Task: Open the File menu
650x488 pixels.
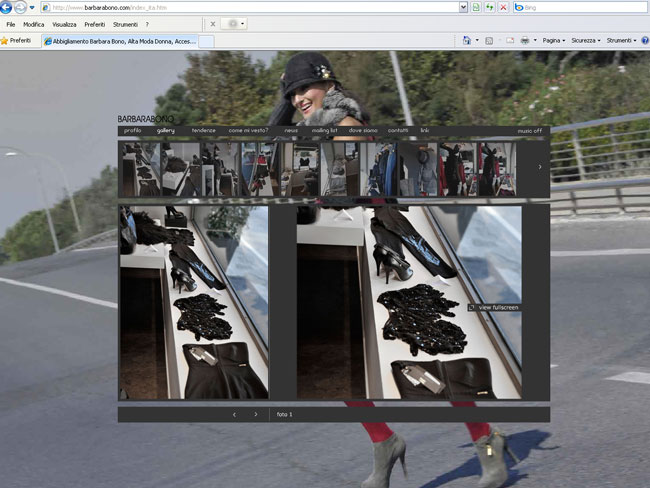Action: click(x=11, y=24)
